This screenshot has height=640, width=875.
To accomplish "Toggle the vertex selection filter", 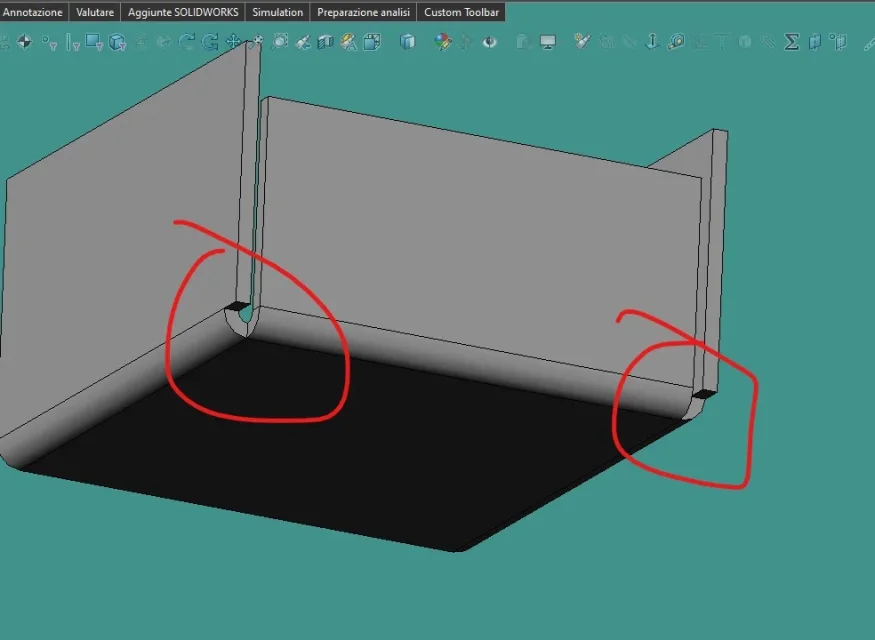I will (50, 43).
